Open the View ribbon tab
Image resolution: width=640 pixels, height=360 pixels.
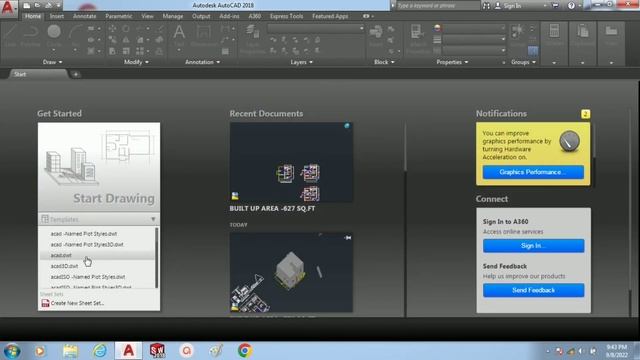[x=147, y=16]
